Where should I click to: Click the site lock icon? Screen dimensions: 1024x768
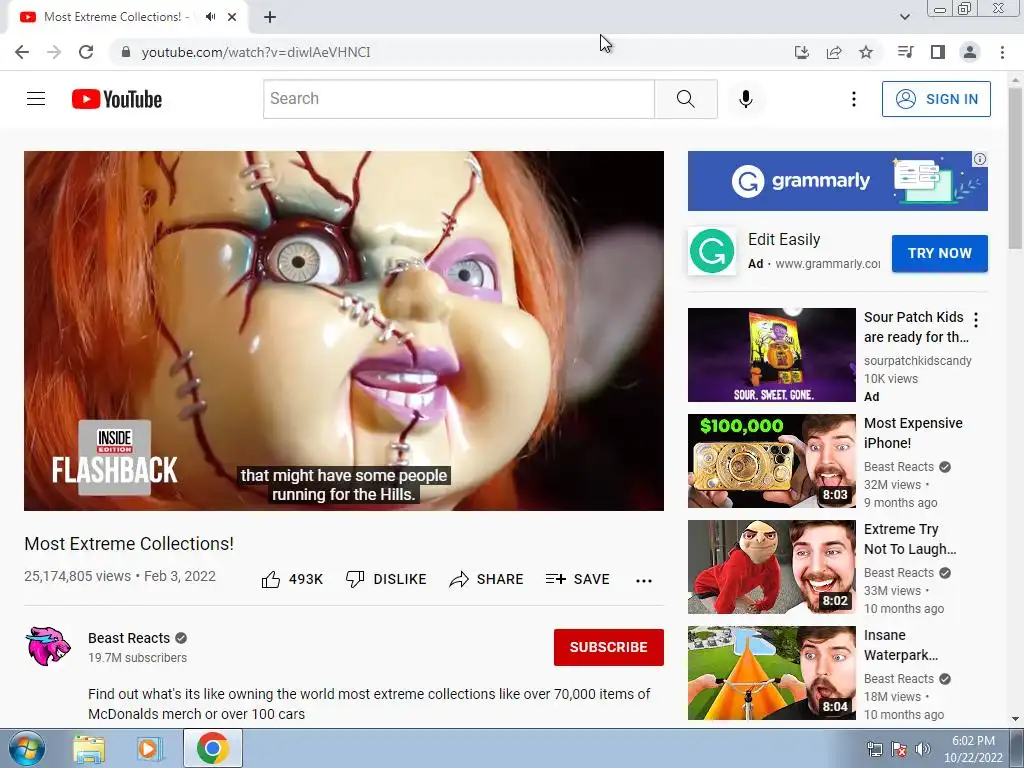click(126, 52)
